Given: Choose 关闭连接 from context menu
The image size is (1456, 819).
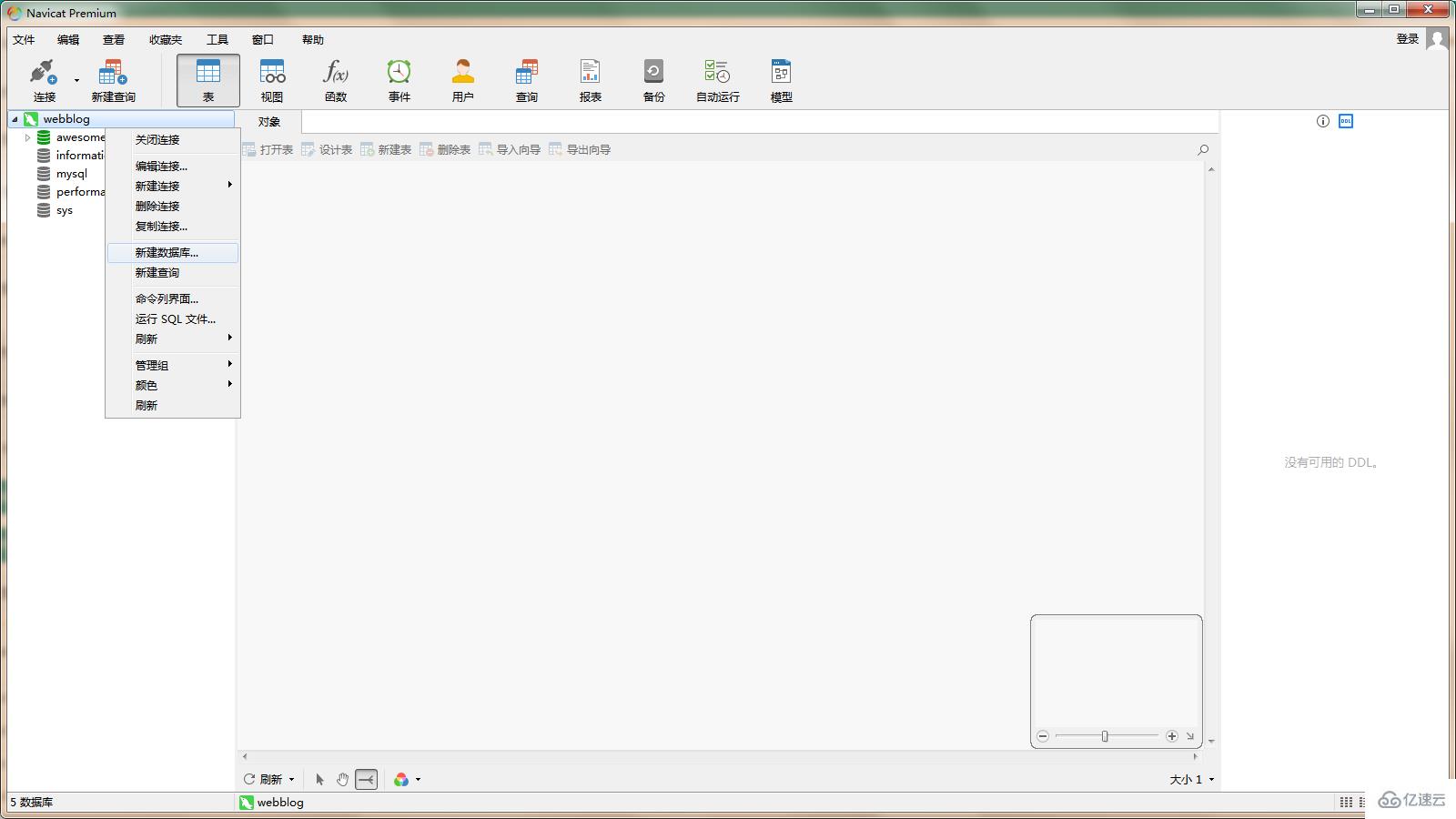Looking at the screenshot, I should click(173, 139).
